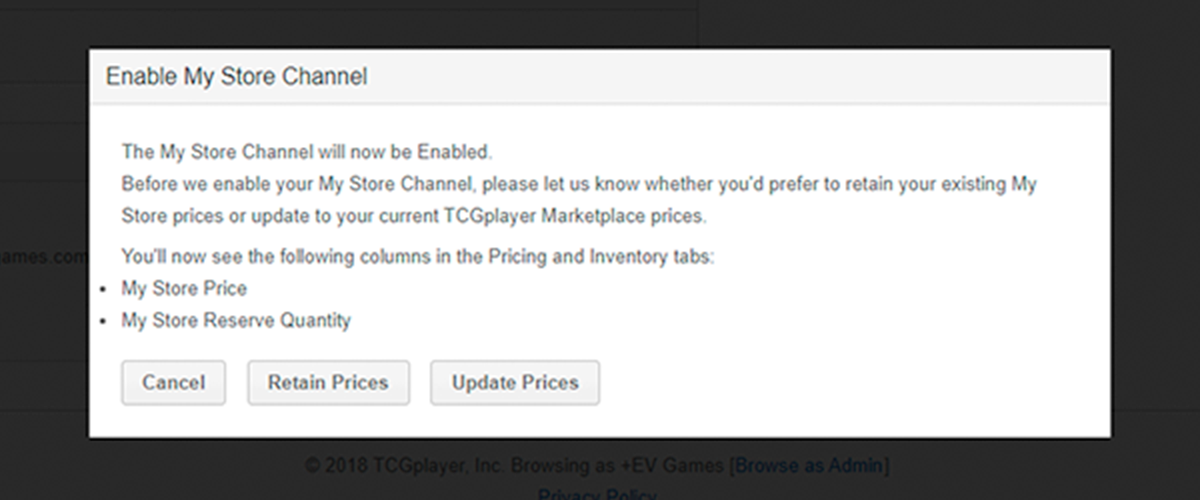
Task: Click the bullet beside 'My Store Price'
Action: (x=105, y=289)
